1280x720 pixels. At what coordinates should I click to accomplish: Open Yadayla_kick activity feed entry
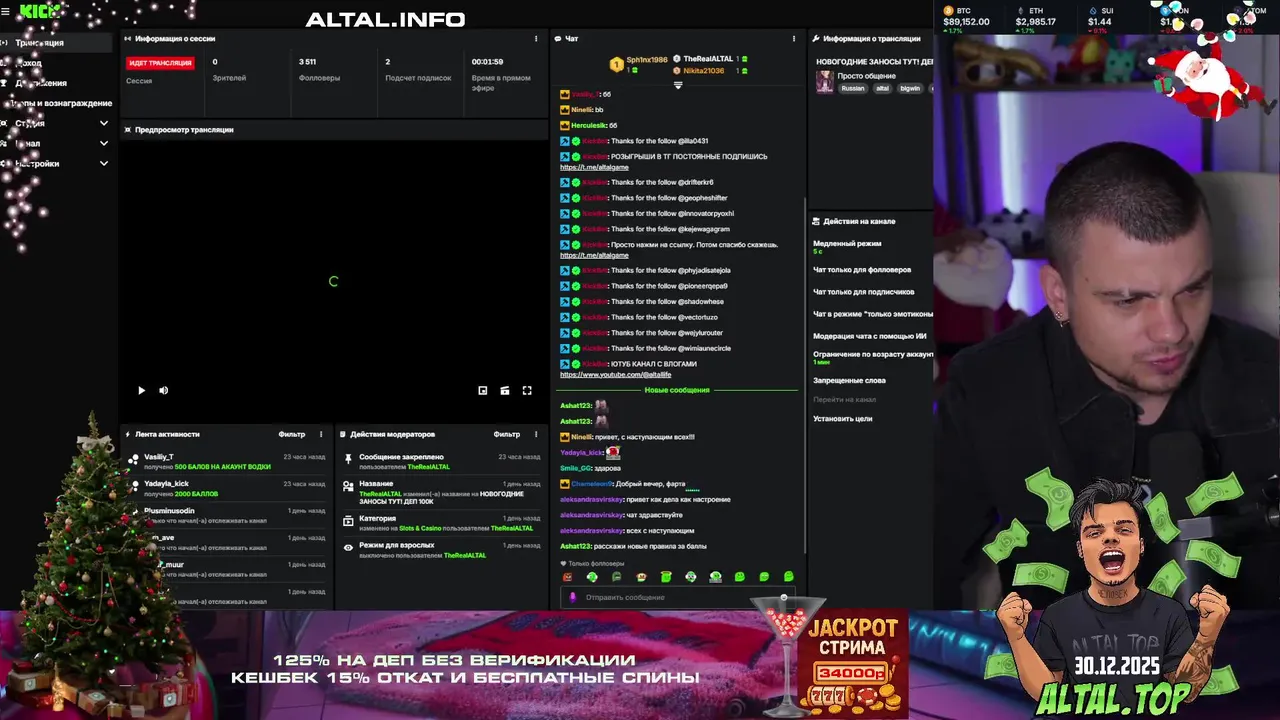click(228, 488)
